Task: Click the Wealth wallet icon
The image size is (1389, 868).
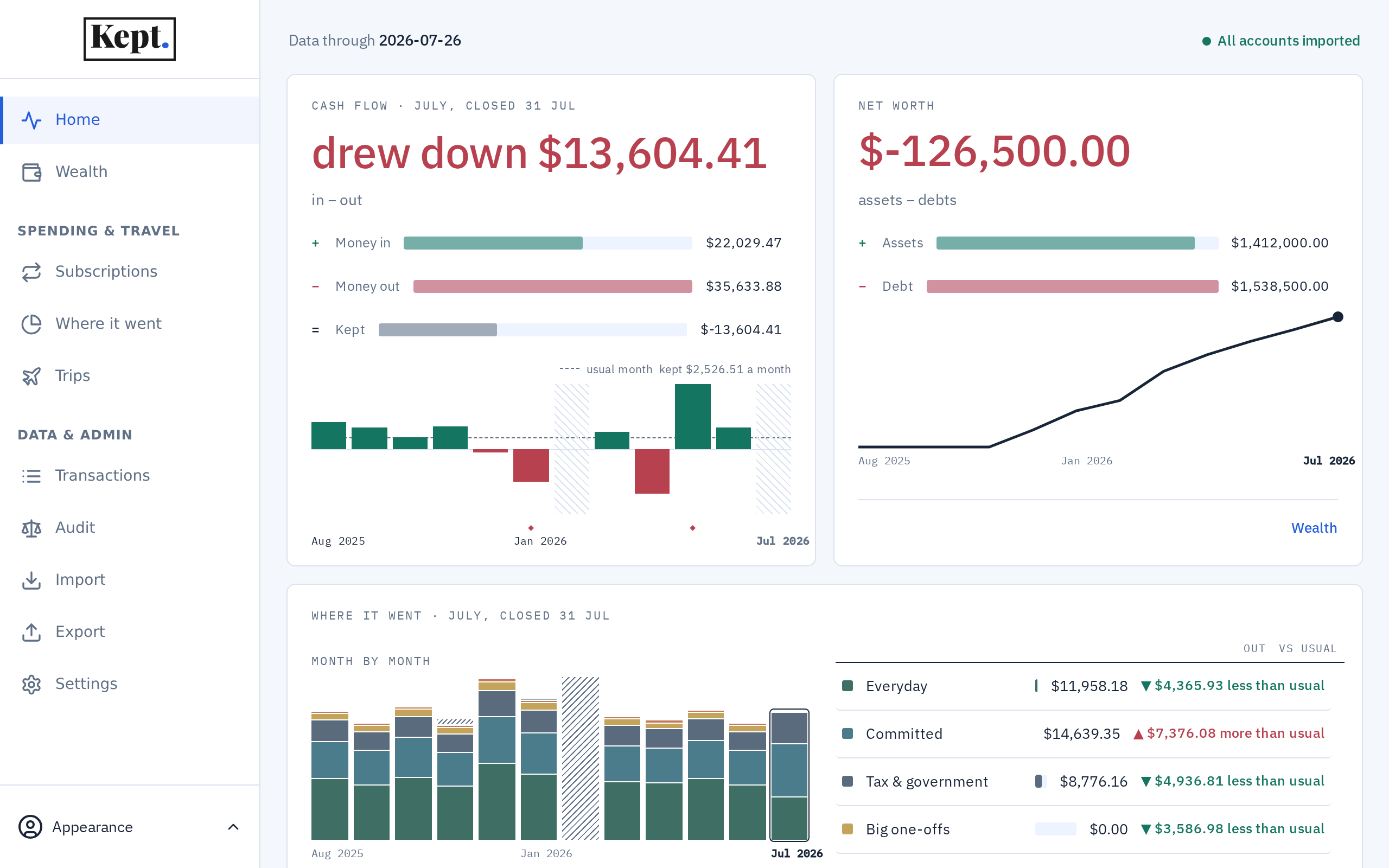Action: coord(31,172)
